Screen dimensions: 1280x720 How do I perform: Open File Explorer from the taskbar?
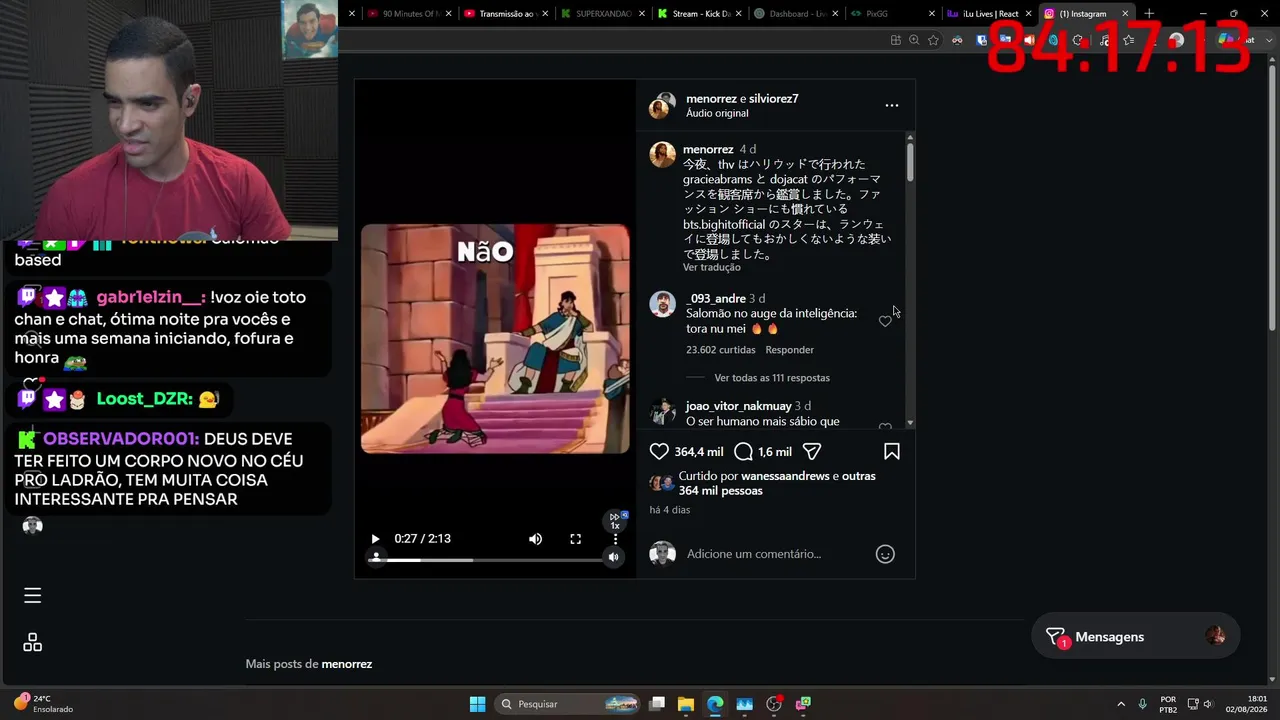coord(686,704)
